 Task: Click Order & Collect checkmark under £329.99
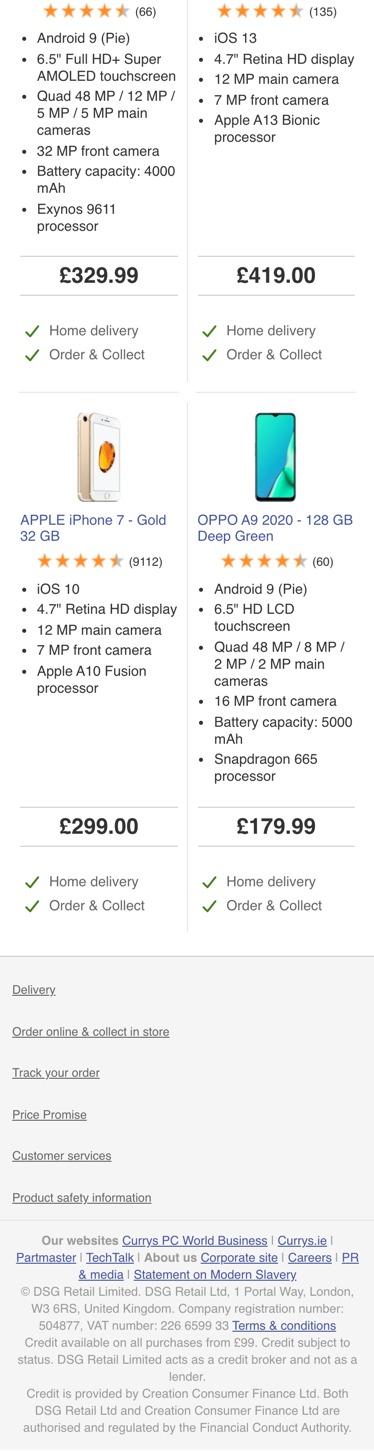[x=32, y=355]
